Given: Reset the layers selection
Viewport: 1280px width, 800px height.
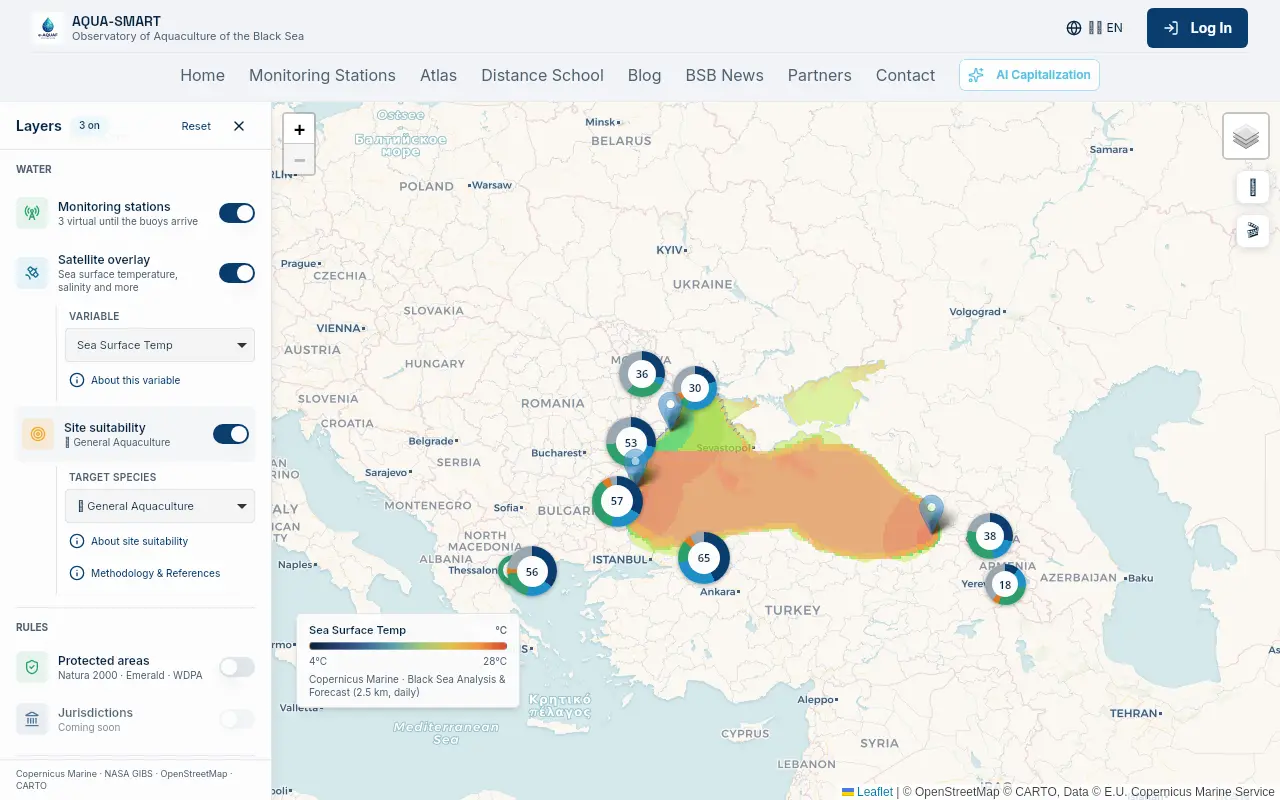Looking at the screenshot, I should pos(196,126).
